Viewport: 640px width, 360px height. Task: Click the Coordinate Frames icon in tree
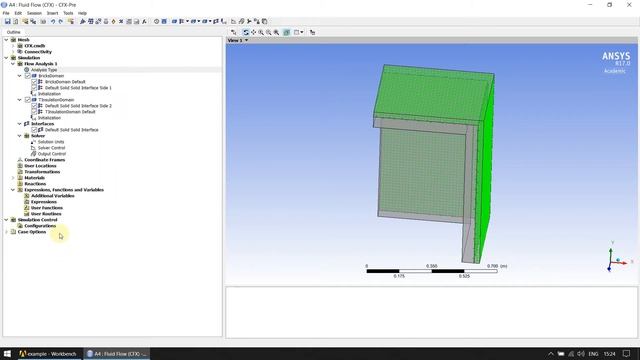click(20, 160)
